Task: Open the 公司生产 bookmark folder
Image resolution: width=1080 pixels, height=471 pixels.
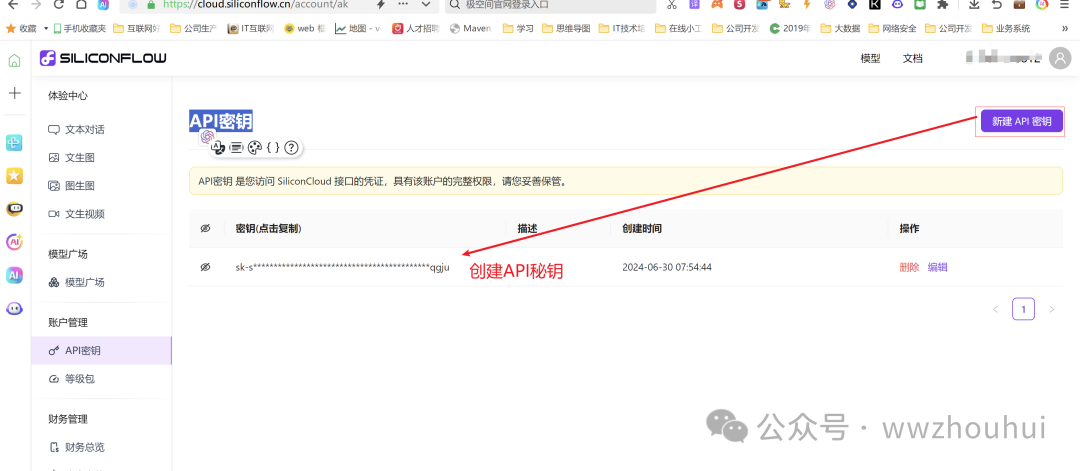Action: click(194, 28)
